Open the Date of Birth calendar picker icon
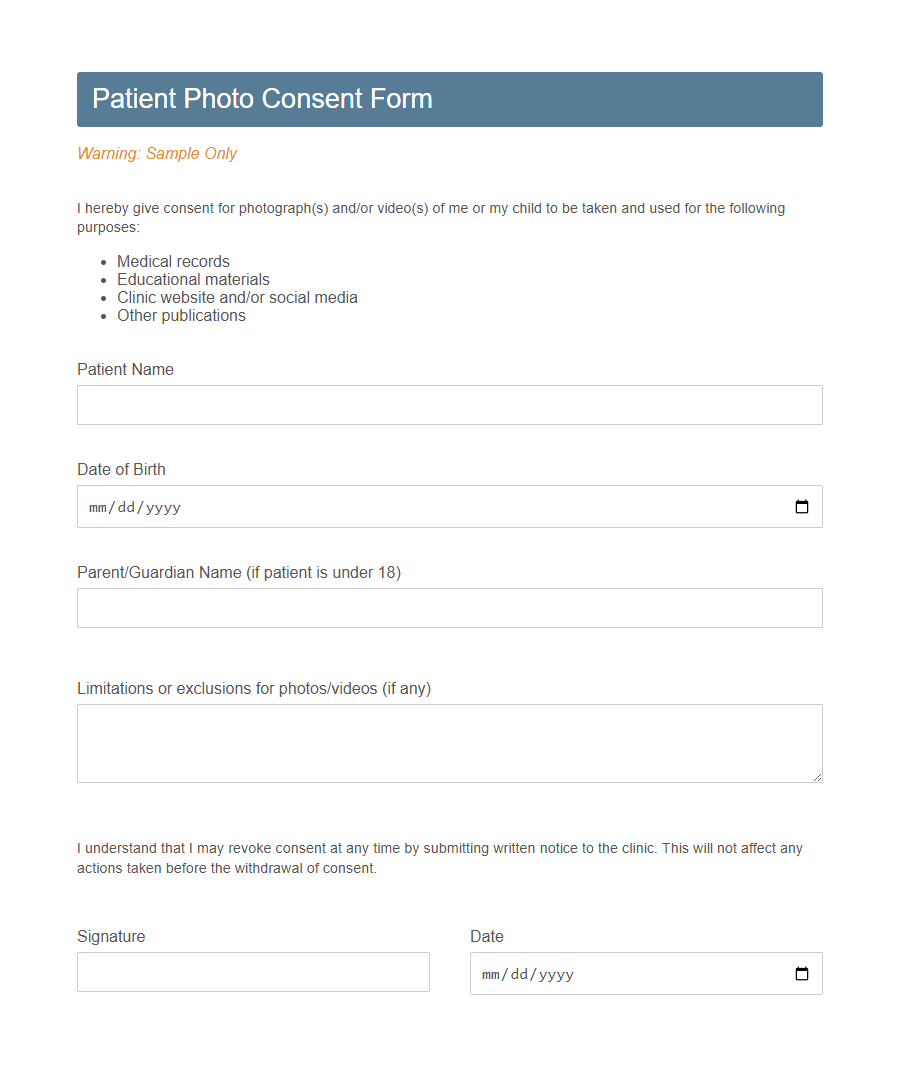900x1083 pixels. coord(801,507)
